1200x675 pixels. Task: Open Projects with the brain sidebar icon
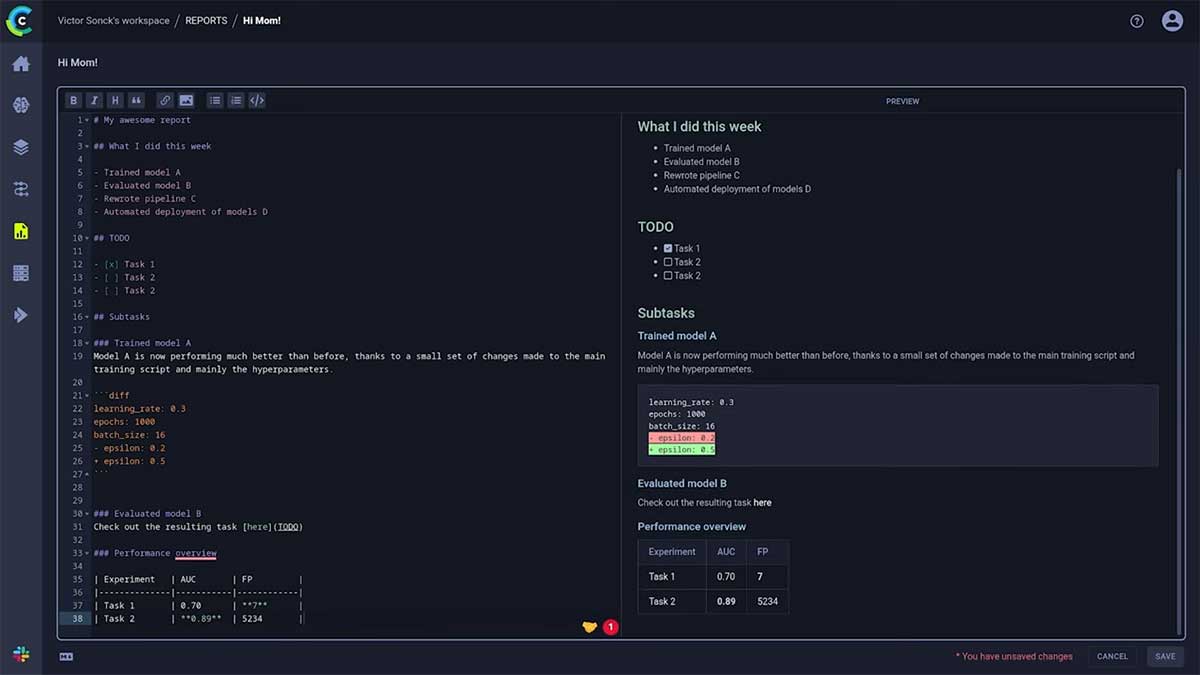point(21,106)
